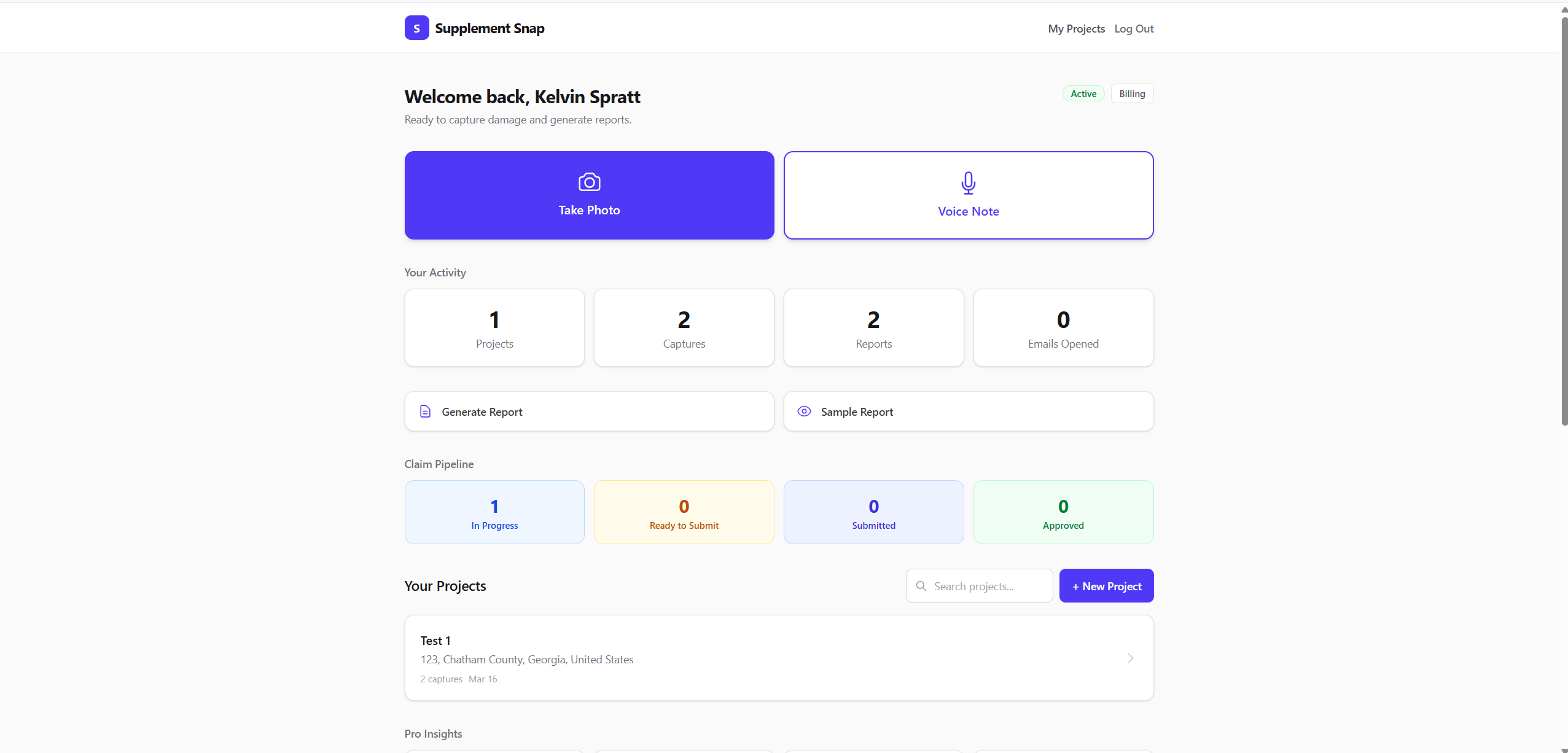Click the magnifier icon in project search
The height and width of the screenshot is (753, 1568).
pyautogui.click(x=921, y=585)
